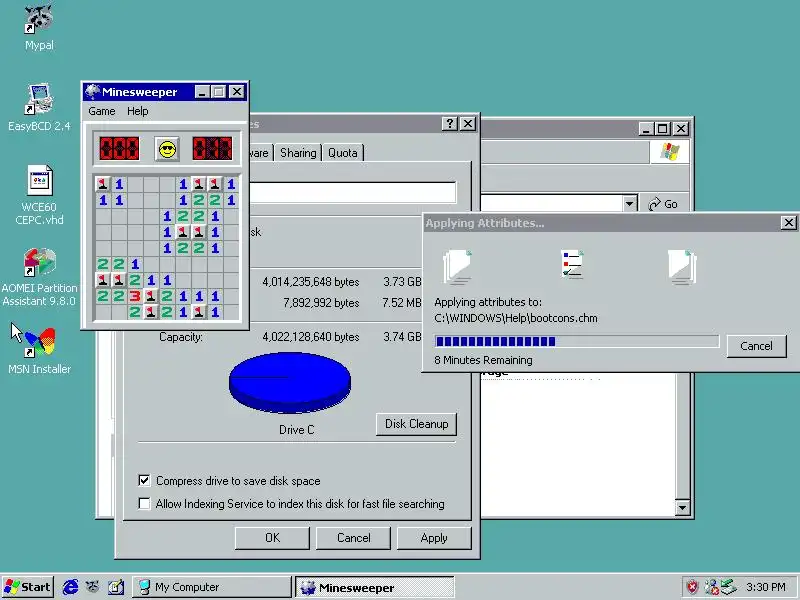
Task: Click the Go button in My Computer window
Action: coord(663,204)
